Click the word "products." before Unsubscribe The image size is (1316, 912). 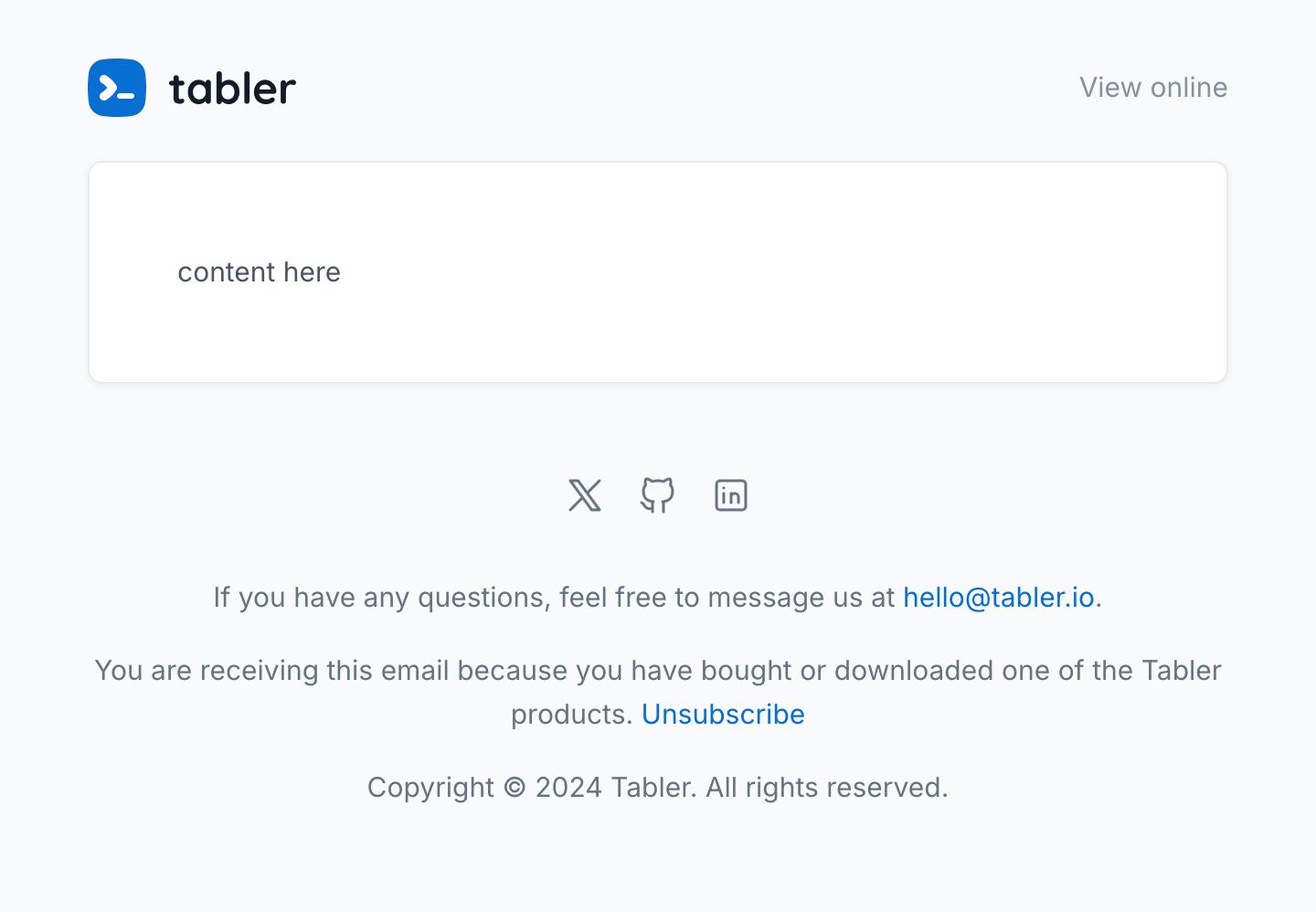pyautogui.click(x=571, y=715)
